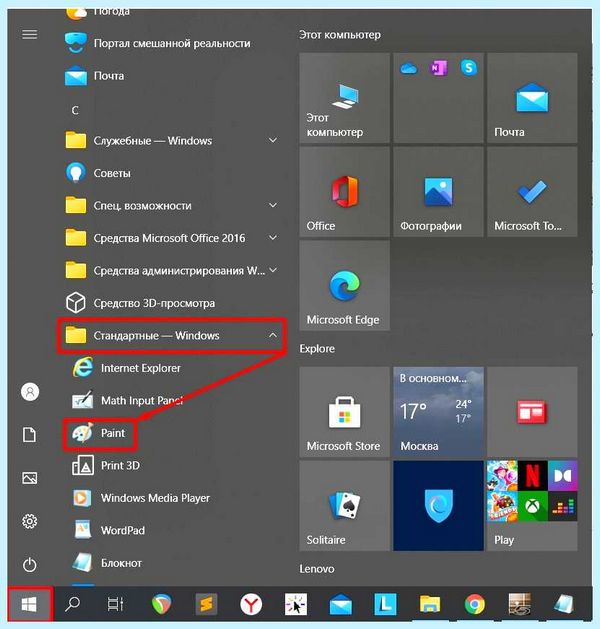Viewport: 600px width, 629px height.
Task: Open Skype icon in the tile folder
Action: [469, 68]
